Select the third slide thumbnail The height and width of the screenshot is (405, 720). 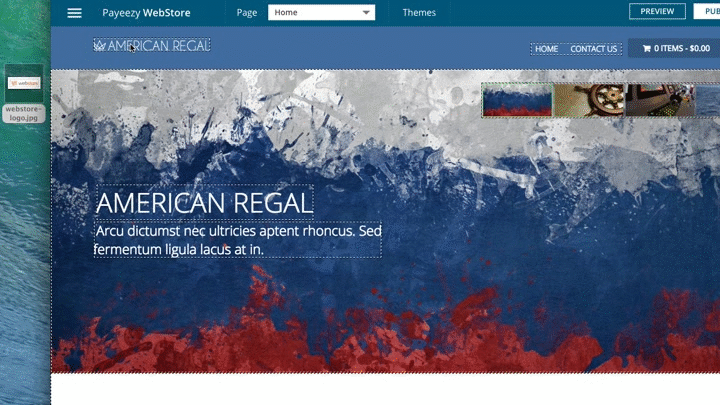click(659, 100)
